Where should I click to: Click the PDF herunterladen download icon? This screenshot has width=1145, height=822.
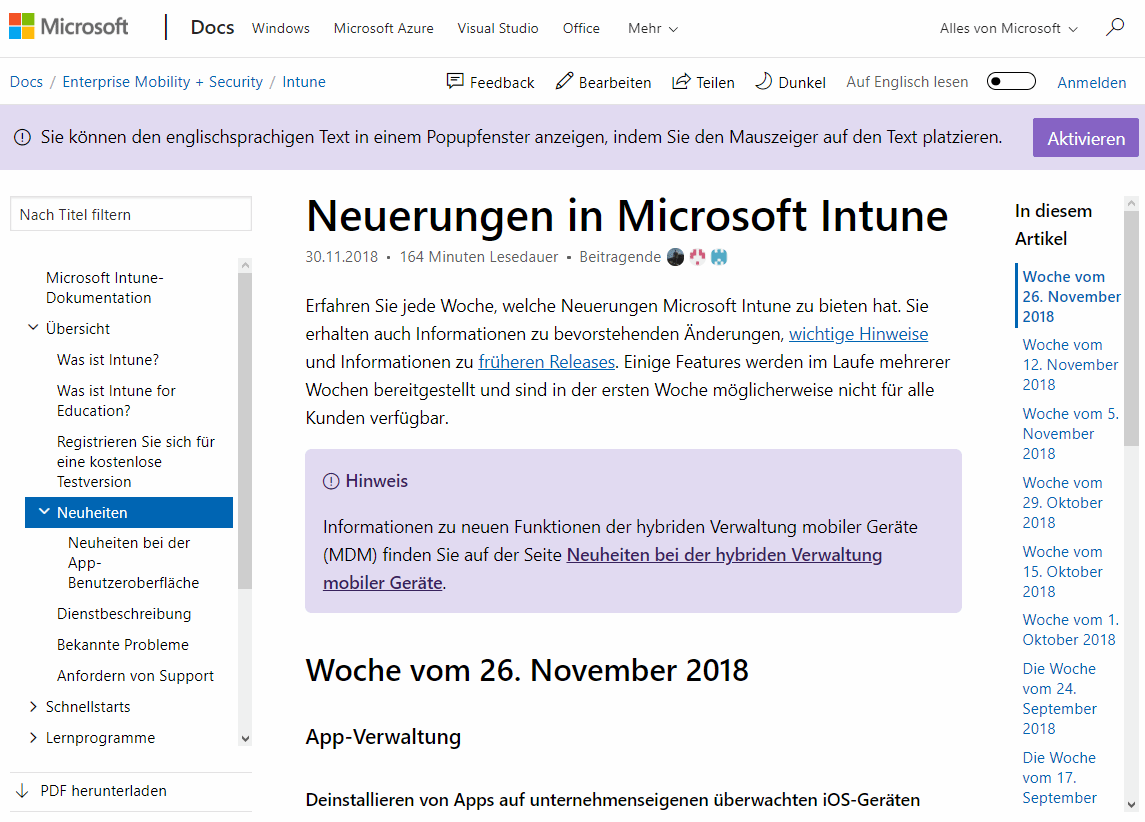(x=23, y=790)
